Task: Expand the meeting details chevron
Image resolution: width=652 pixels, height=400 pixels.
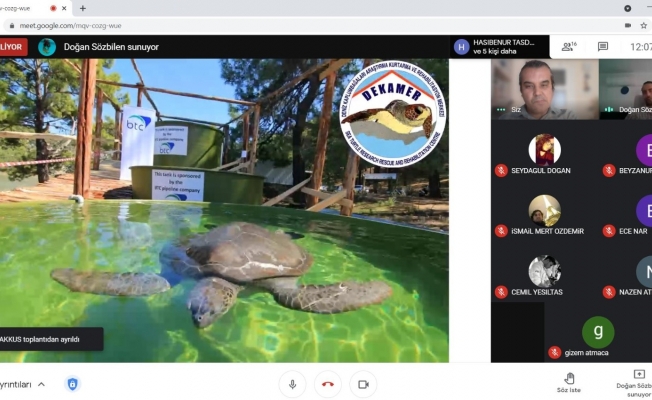Action: point(41,384)
